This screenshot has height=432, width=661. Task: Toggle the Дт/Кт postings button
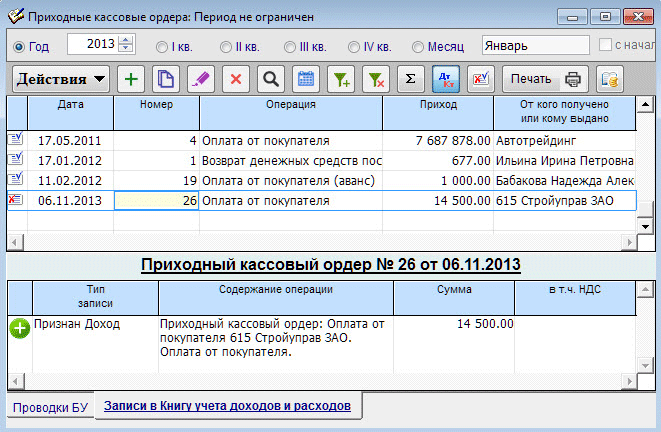pos(446,79)
